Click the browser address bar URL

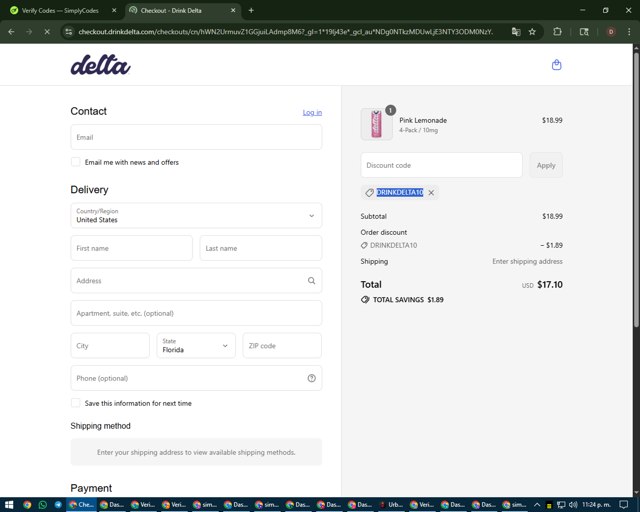coord(286,31)
